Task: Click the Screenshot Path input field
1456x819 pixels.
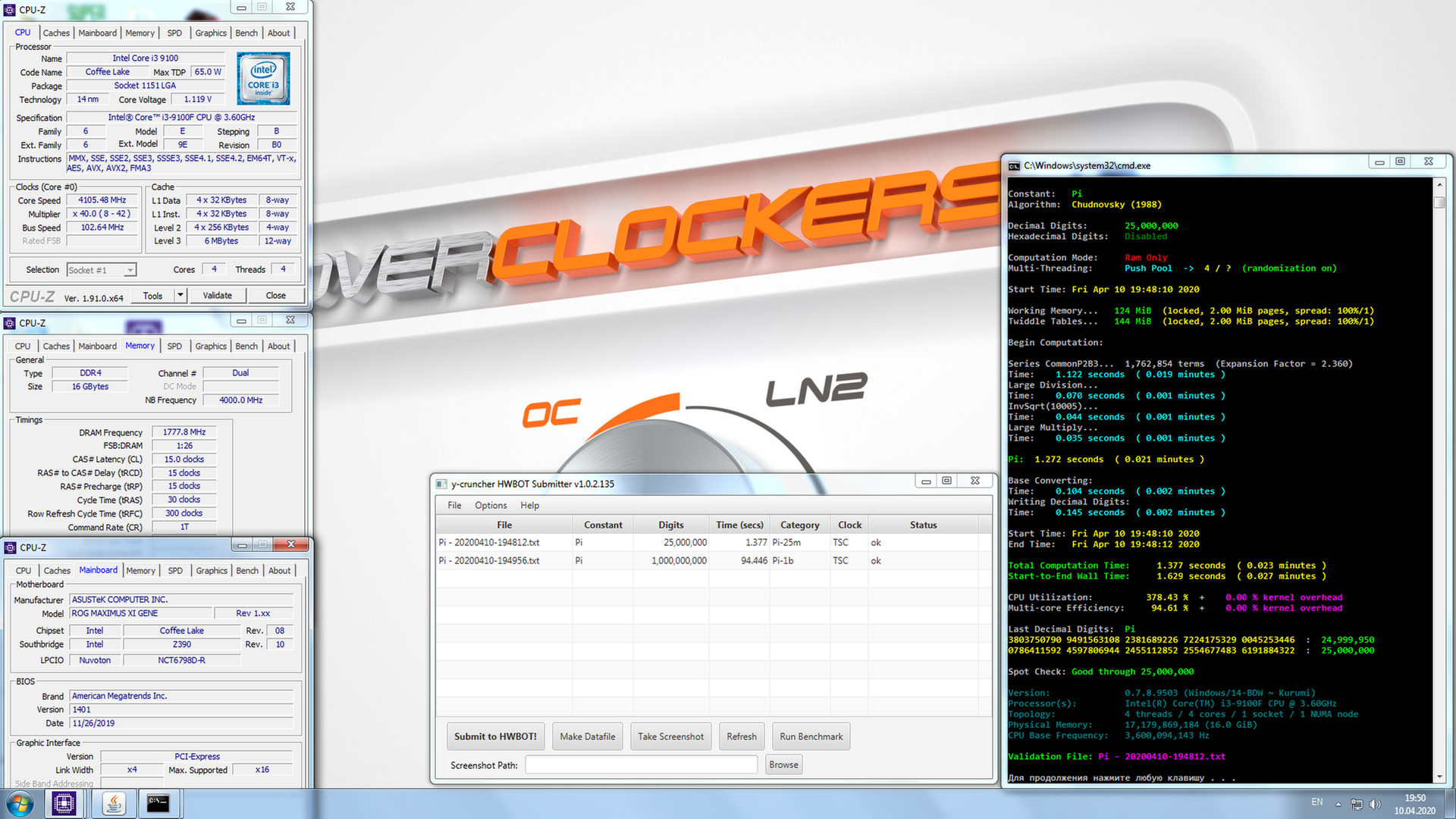Action: 642,764
